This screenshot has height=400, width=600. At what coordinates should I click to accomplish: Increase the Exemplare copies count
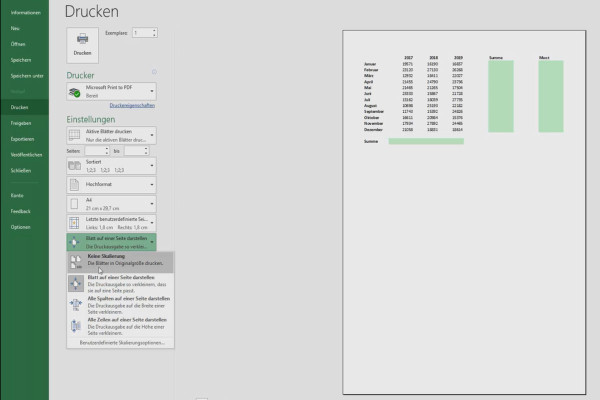click(154, 31)
